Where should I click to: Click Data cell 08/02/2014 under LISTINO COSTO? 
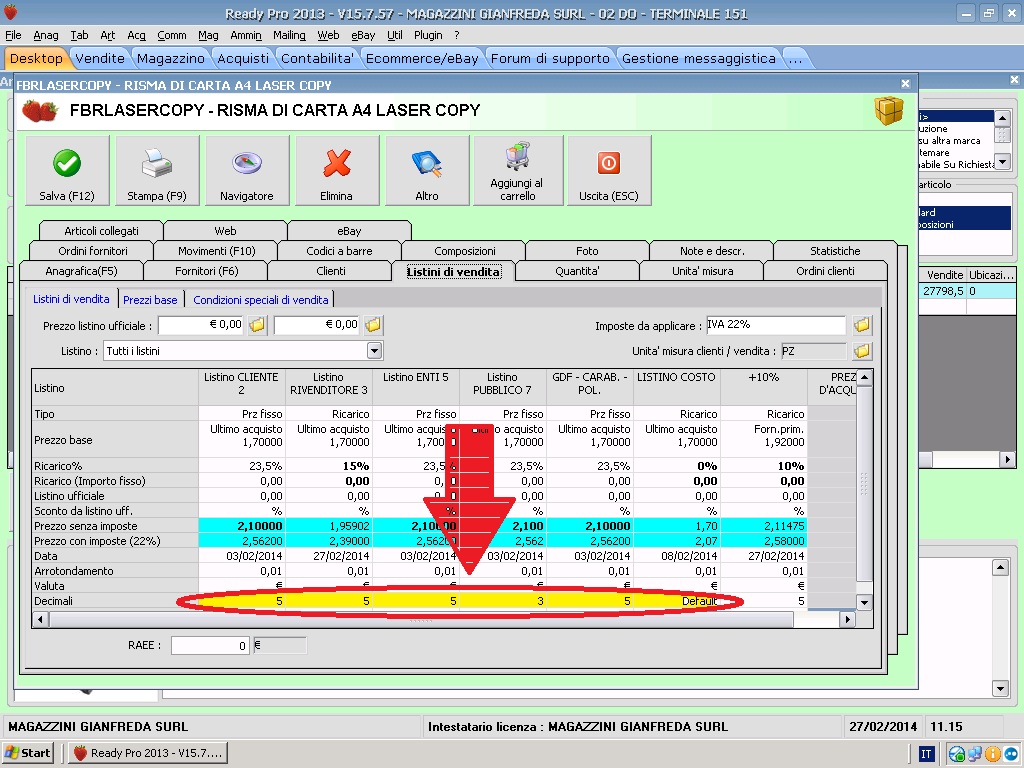(x=677, y=556)
